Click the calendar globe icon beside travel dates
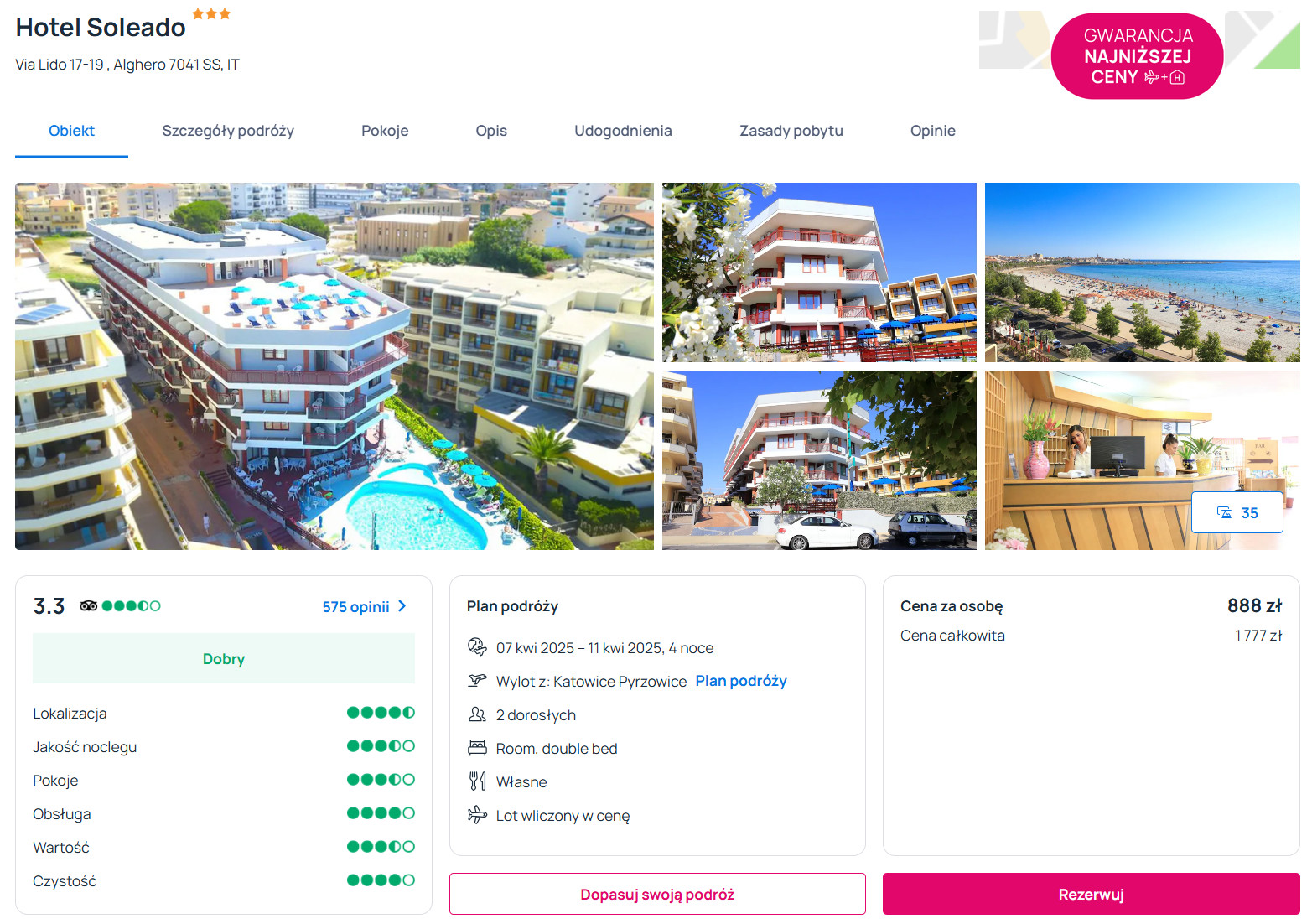The image size is (1312, 924). coord(477,647)
